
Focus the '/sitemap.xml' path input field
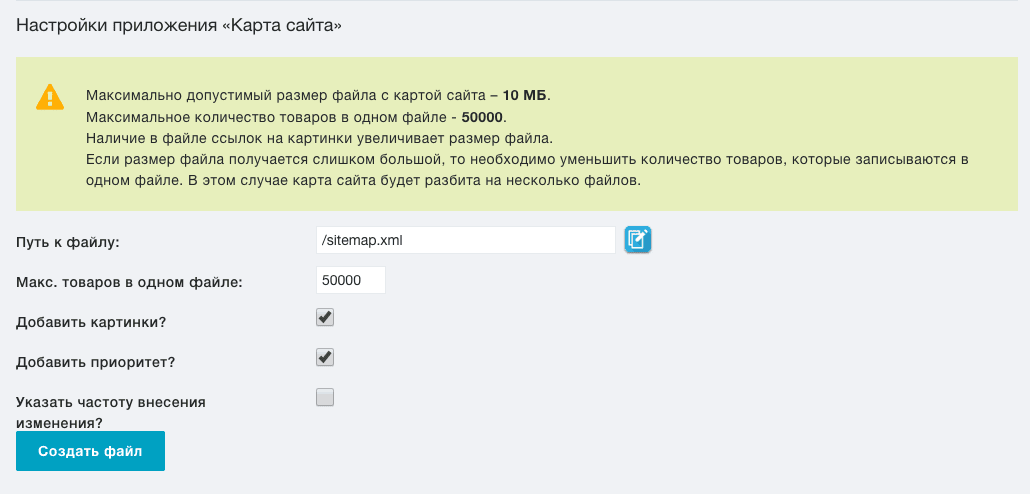(466, 240)
